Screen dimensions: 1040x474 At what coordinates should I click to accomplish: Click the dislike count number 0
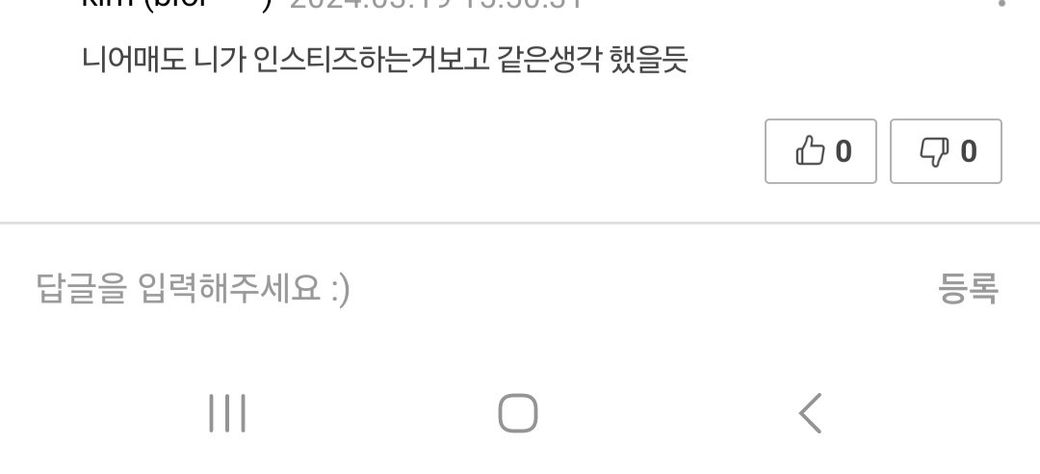tap(968, 151)
